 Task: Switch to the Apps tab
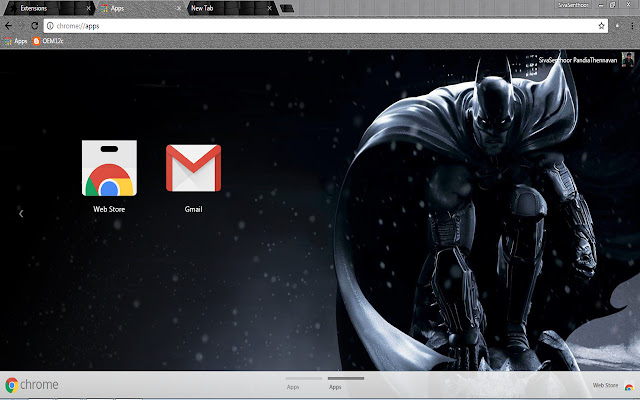click(x=139, y=8)
